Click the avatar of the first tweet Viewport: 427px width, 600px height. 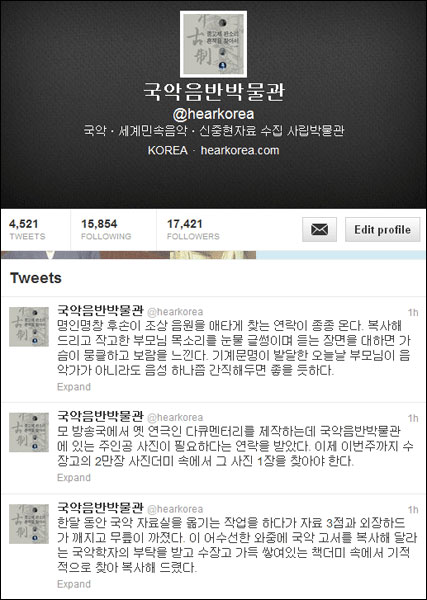(x=29, y=327)
